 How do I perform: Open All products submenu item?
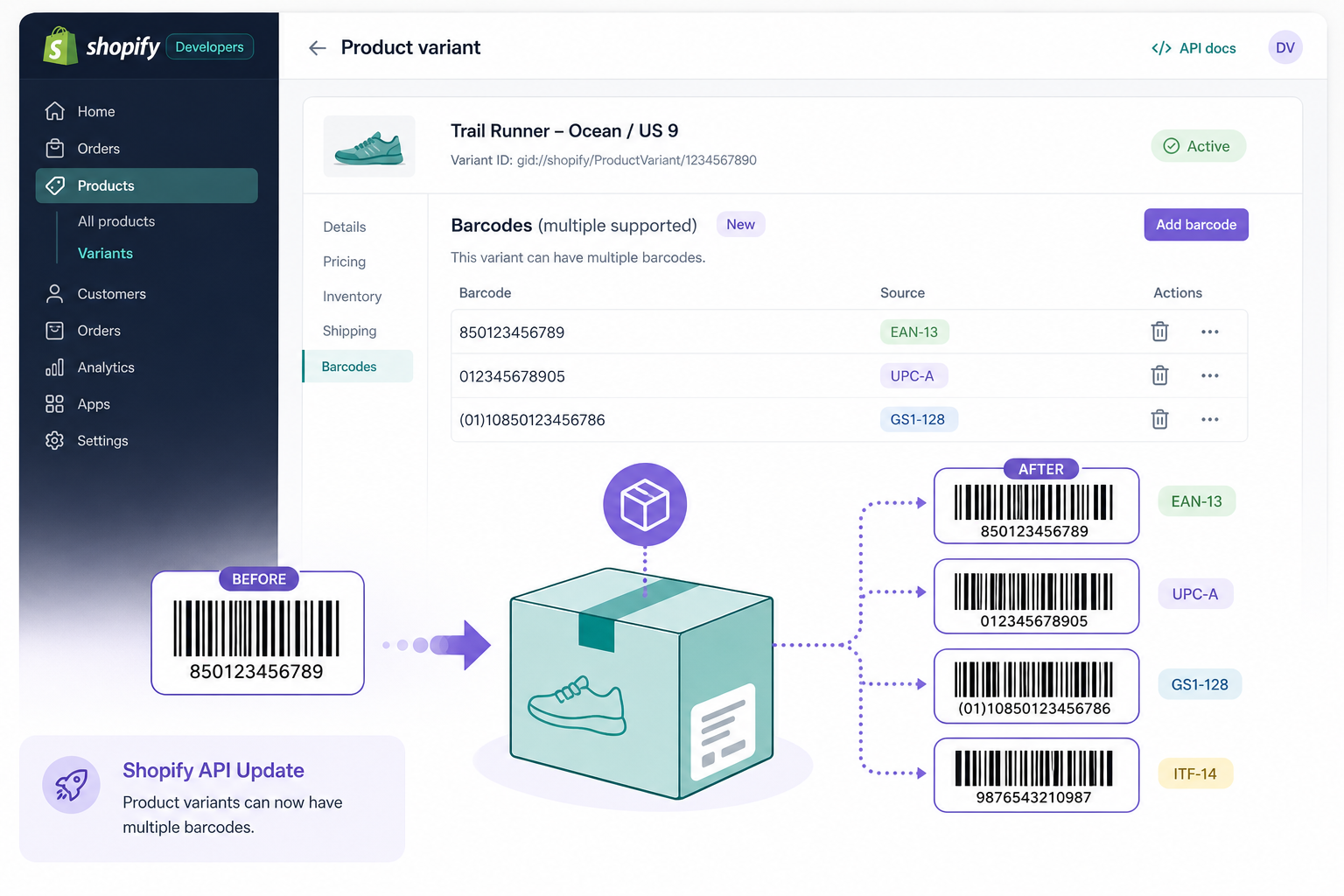click(x=116, y=221)
